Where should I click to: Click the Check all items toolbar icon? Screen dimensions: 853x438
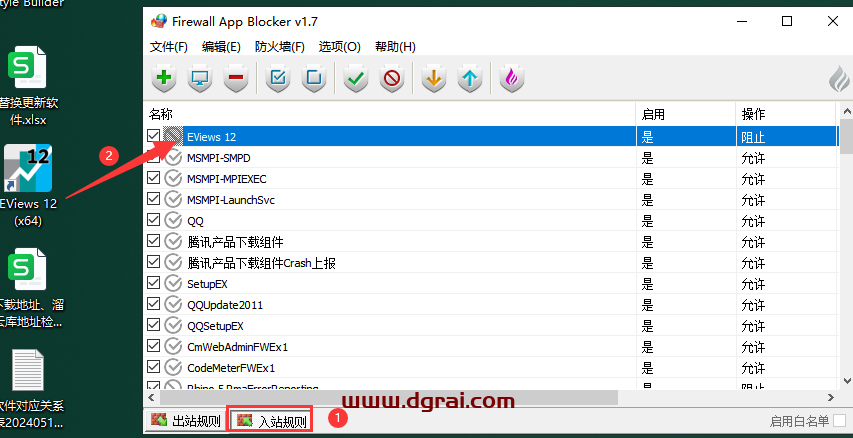[x=278, y=79]
